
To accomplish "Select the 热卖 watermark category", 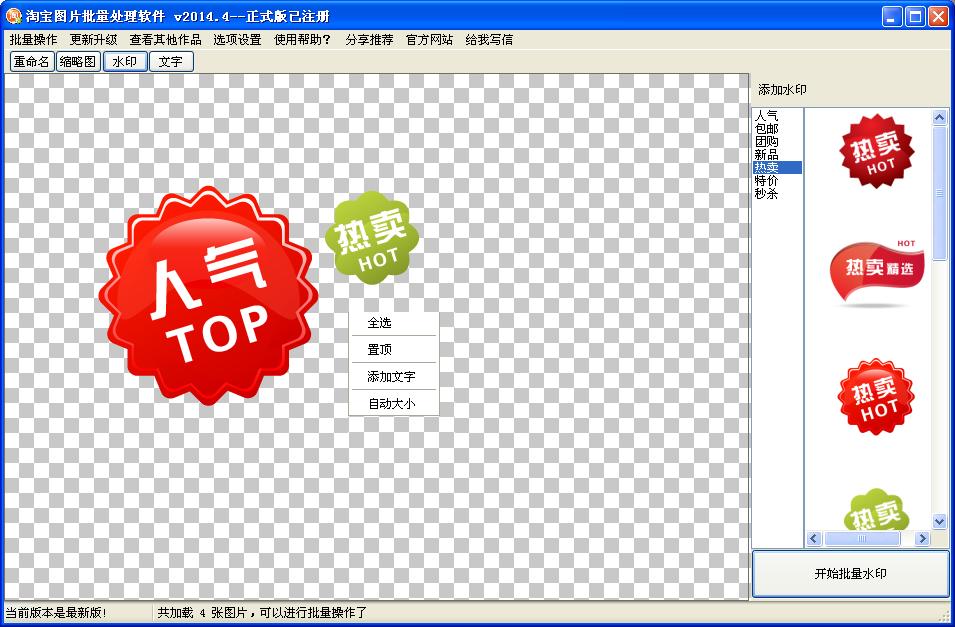I will click(777, 168).
